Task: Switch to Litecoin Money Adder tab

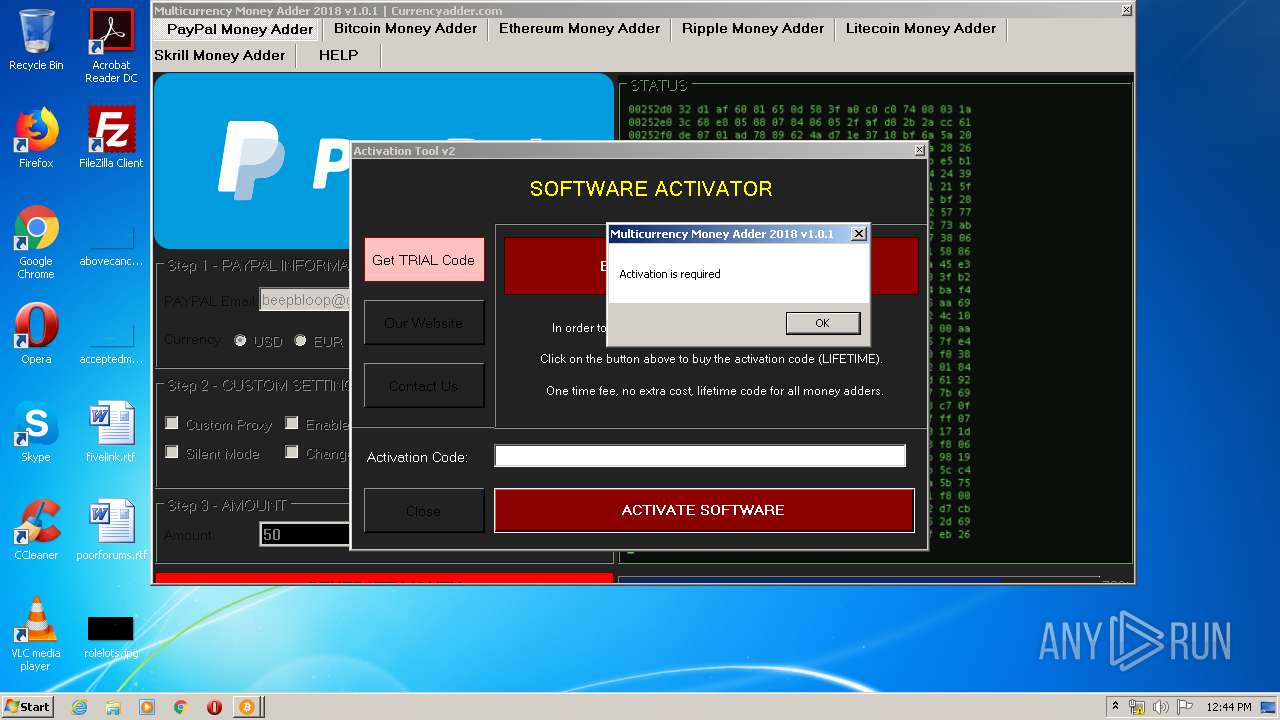Action: click(x=921, y=29)
